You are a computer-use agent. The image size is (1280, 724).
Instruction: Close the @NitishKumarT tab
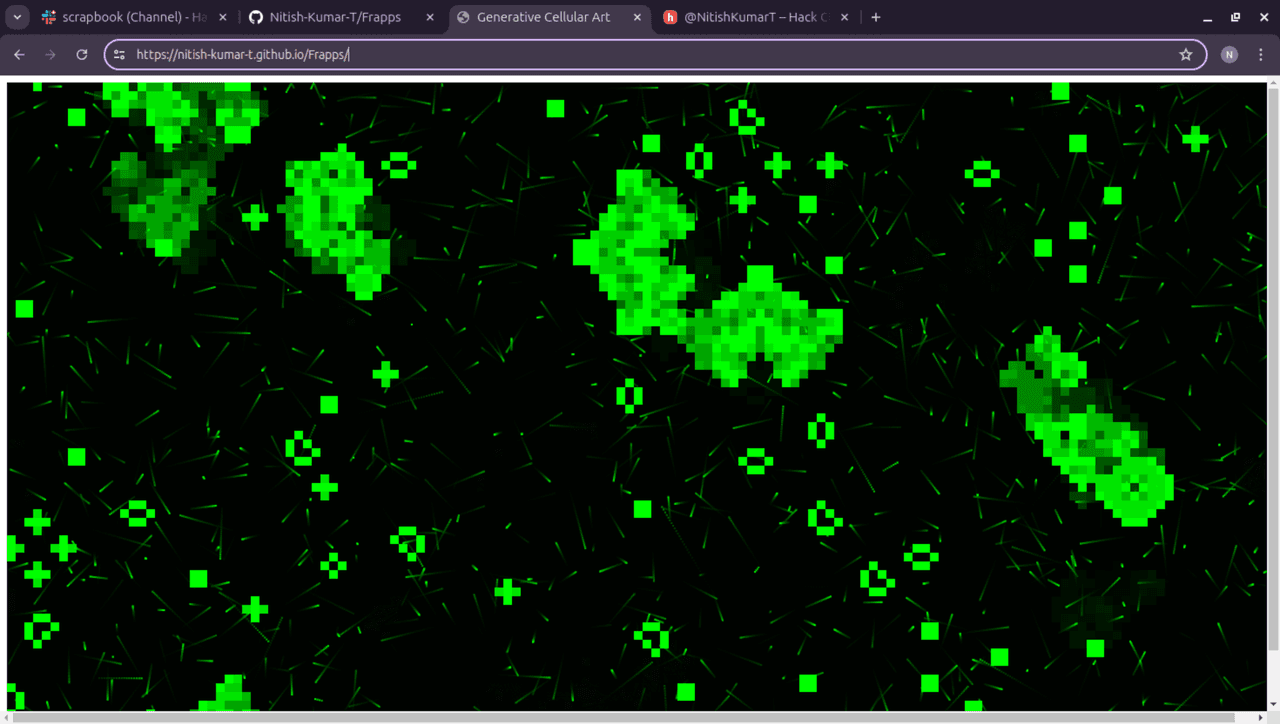click(845, 17)
